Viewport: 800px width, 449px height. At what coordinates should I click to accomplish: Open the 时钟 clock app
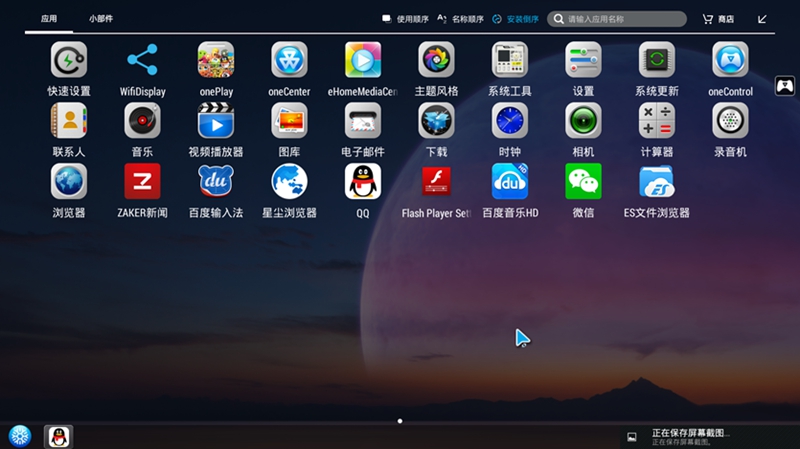coord(510,121)
